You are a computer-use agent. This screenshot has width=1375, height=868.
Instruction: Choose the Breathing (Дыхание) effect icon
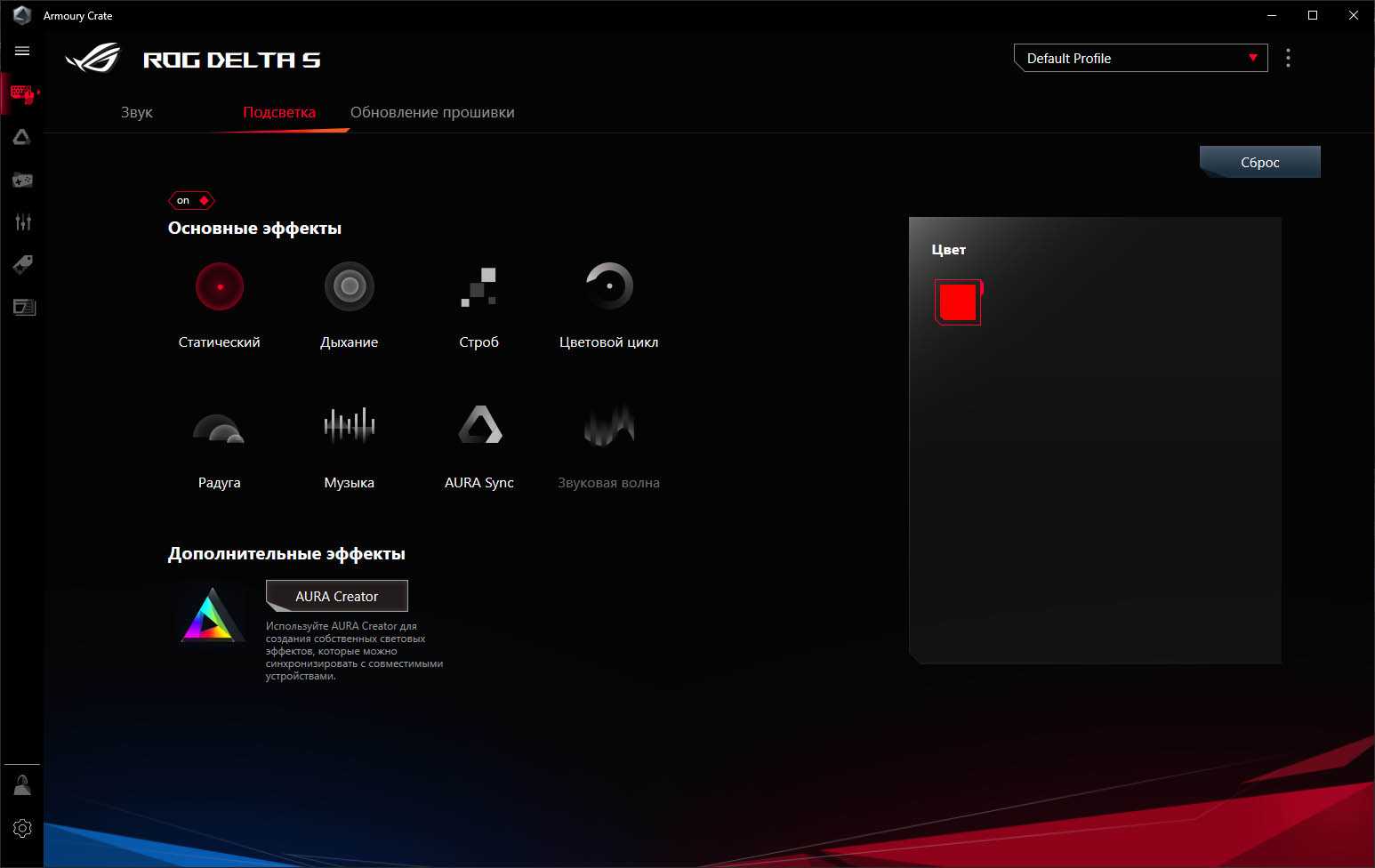pos(349,287)
